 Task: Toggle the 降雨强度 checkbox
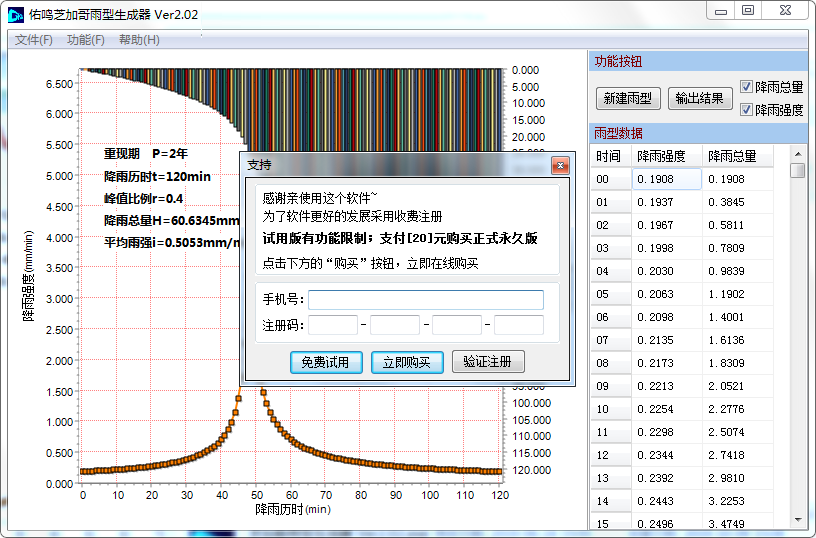click(746, 109)
